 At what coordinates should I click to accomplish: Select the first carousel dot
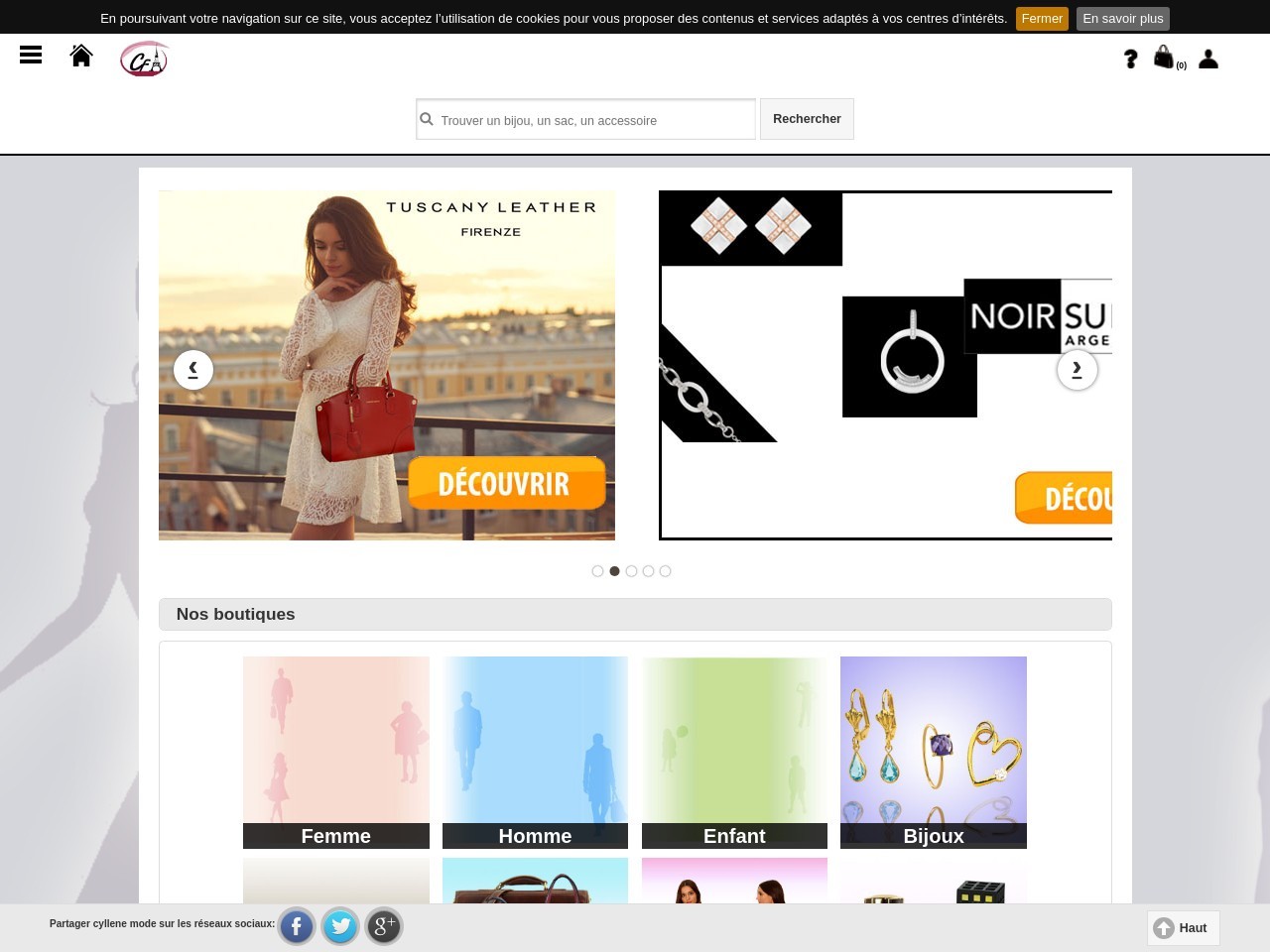point(597,571)
